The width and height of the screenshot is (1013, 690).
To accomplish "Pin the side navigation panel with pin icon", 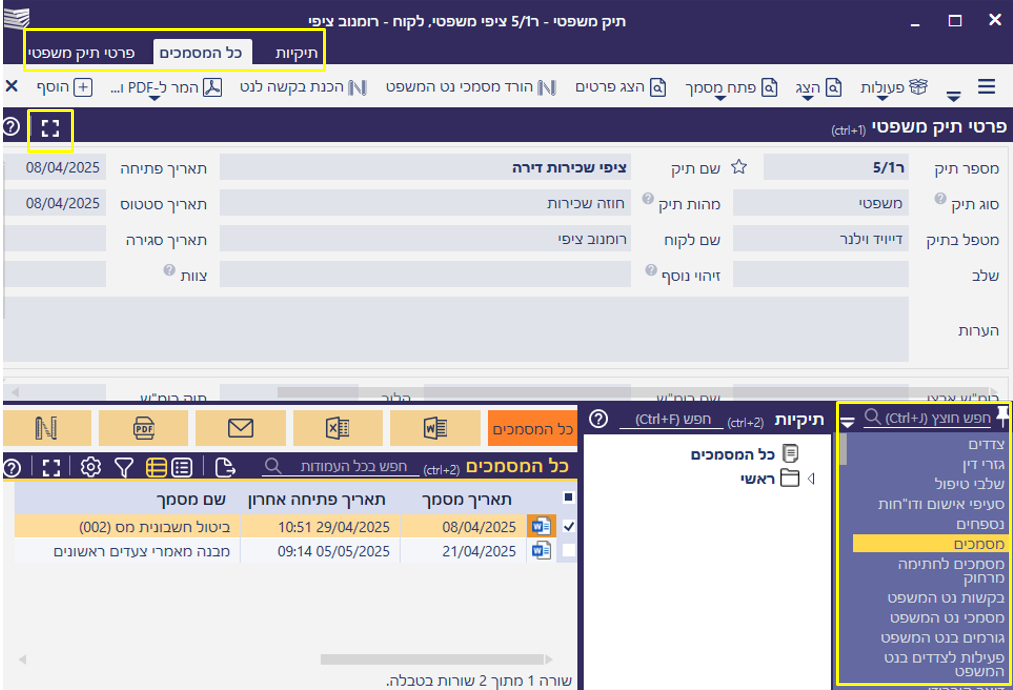I will (x=1003, y=416).
